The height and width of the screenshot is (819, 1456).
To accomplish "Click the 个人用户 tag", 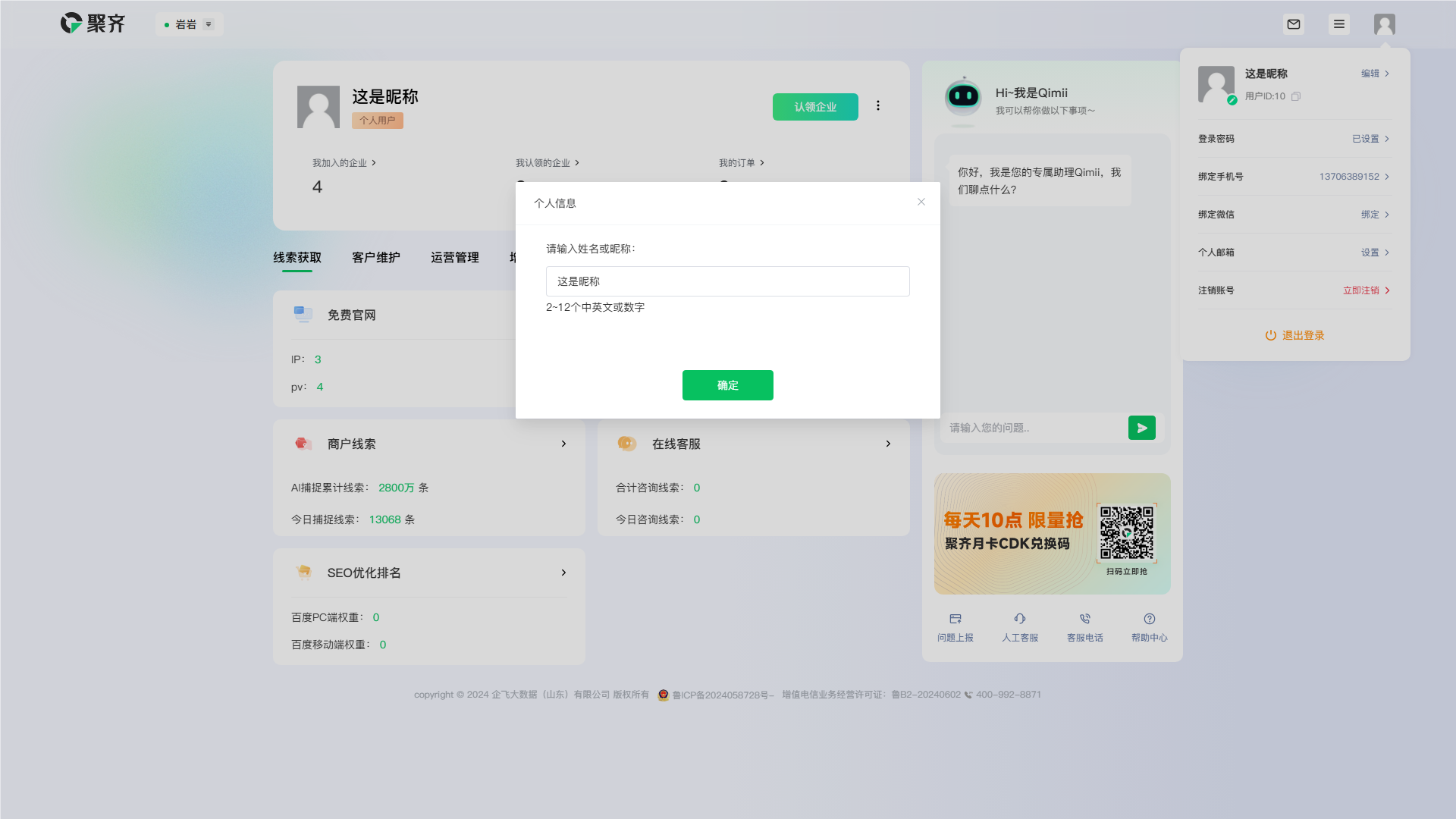I will pyautogui.click(x=378, y=121).
